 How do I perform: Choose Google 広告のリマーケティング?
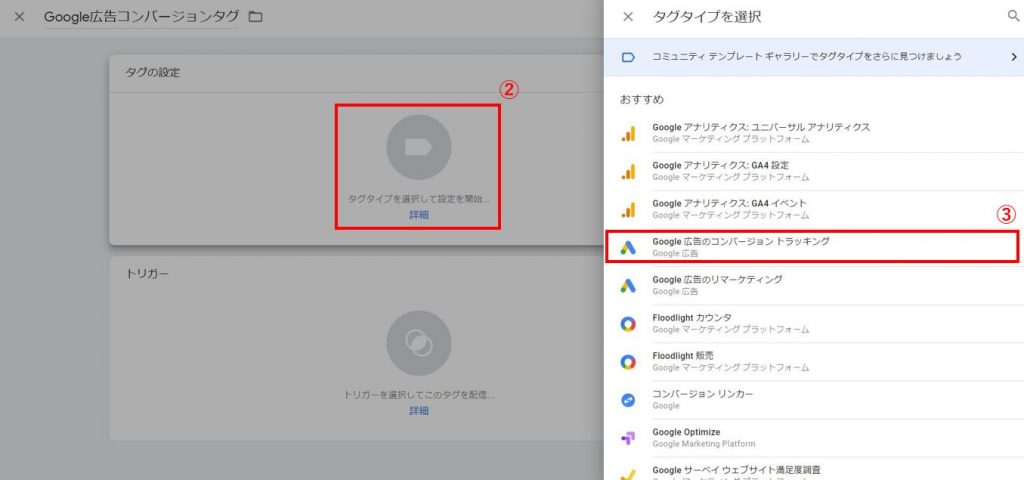pyautogui.click(x=814, y=285)
